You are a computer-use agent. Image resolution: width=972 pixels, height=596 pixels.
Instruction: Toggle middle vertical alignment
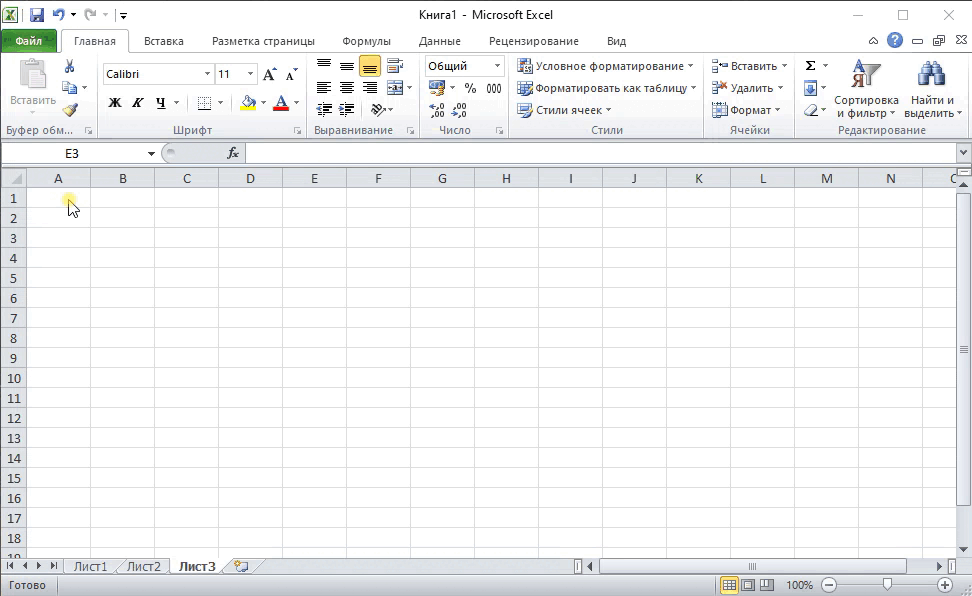click(x=347, y=66)
